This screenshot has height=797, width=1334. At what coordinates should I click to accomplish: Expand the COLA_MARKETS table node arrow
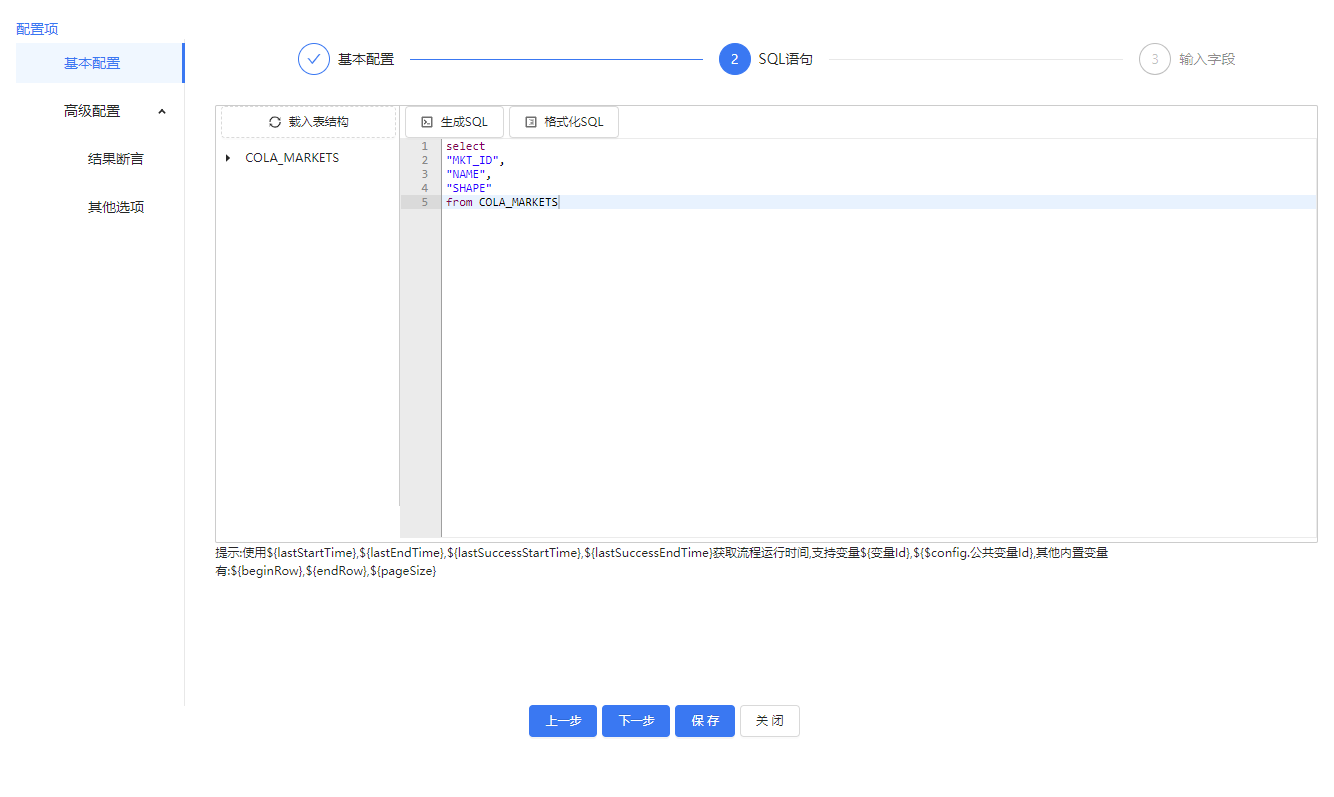coord(229,158)
